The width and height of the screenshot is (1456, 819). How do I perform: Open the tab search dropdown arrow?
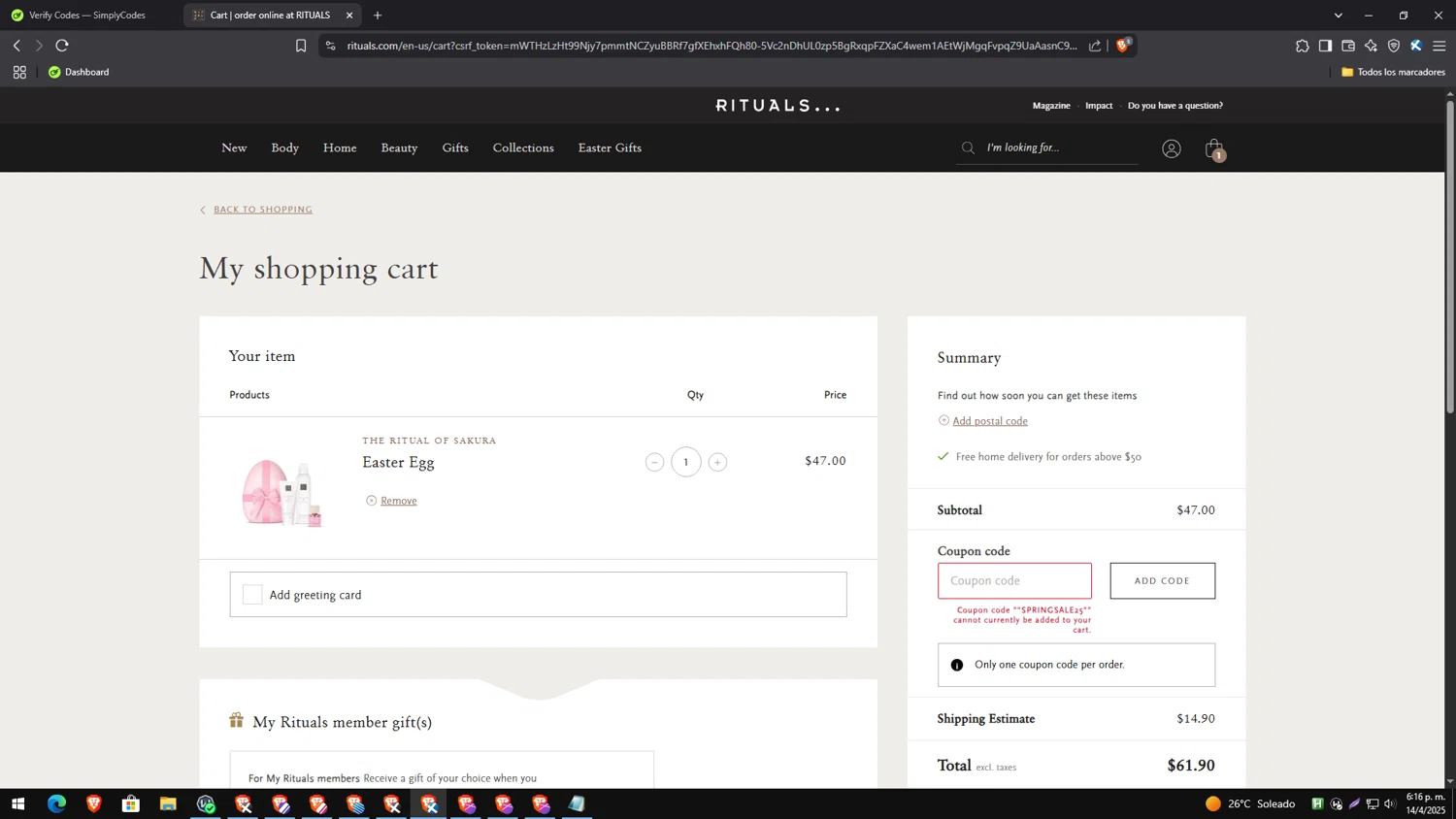[x=1339, y=16]
